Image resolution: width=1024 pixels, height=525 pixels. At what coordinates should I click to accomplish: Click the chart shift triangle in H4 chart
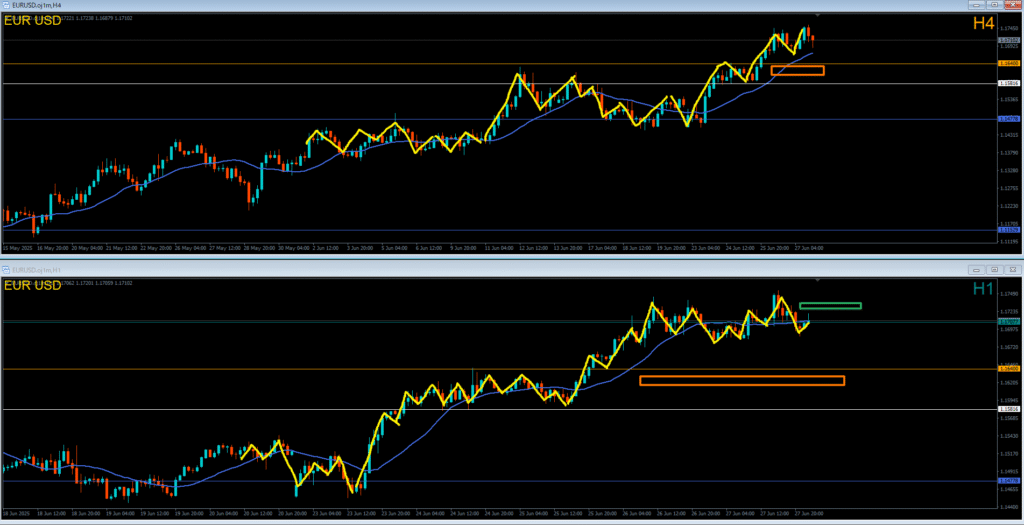818,14
